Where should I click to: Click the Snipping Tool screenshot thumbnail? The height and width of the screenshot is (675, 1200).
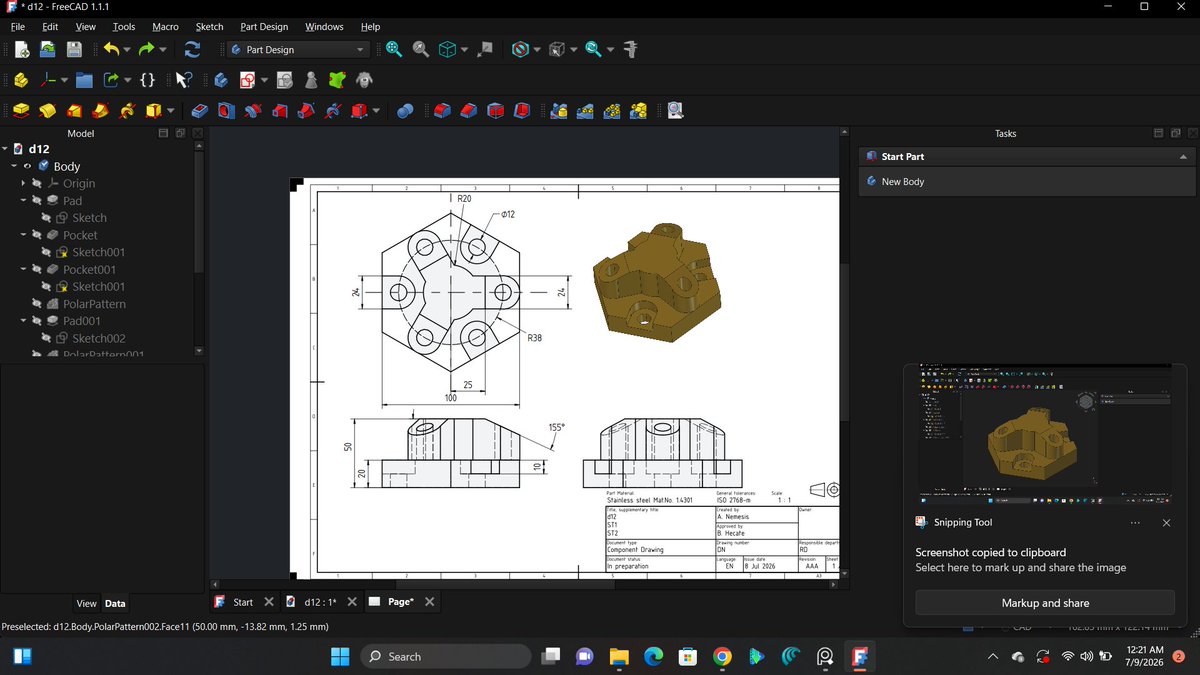coord(1045,433)
